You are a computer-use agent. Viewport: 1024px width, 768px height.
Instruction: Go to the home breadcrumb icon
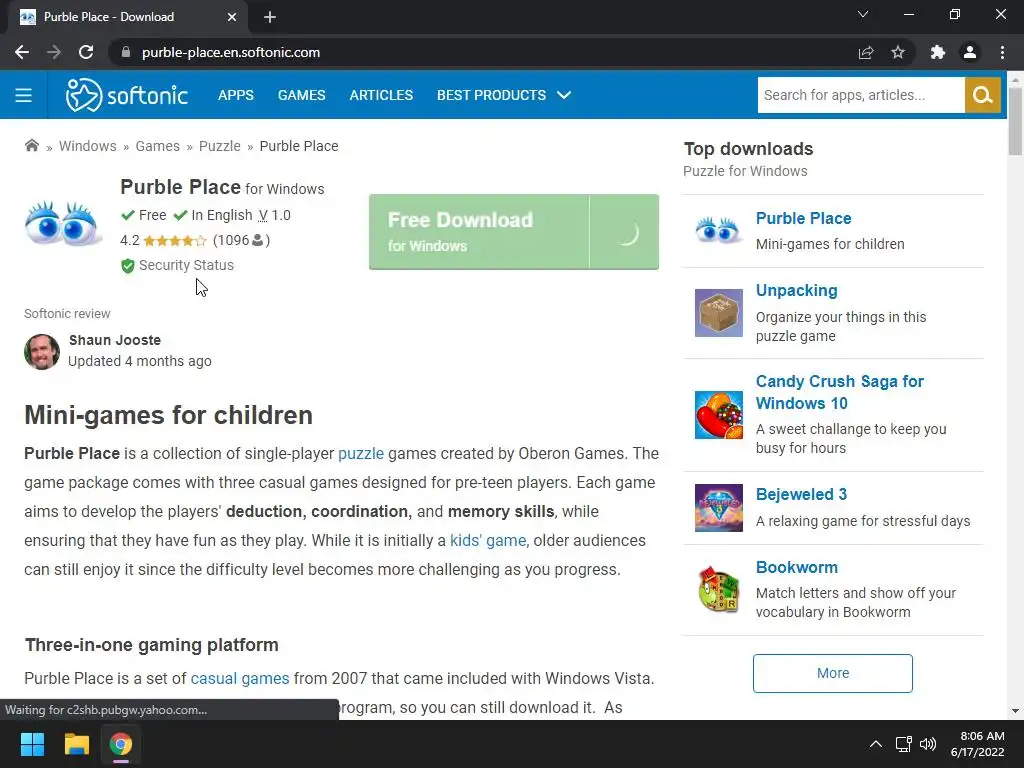[31, 146]
